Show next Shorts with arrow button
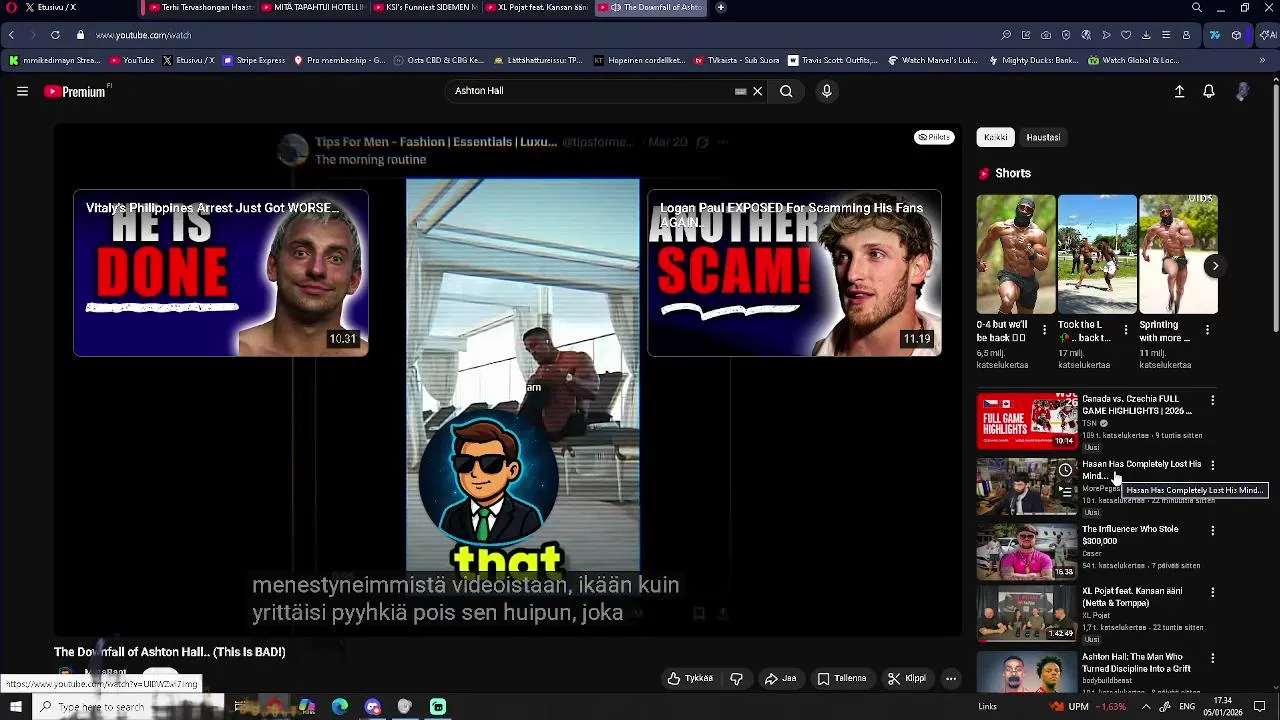Screen dimensions: 1280x720 1215,266
